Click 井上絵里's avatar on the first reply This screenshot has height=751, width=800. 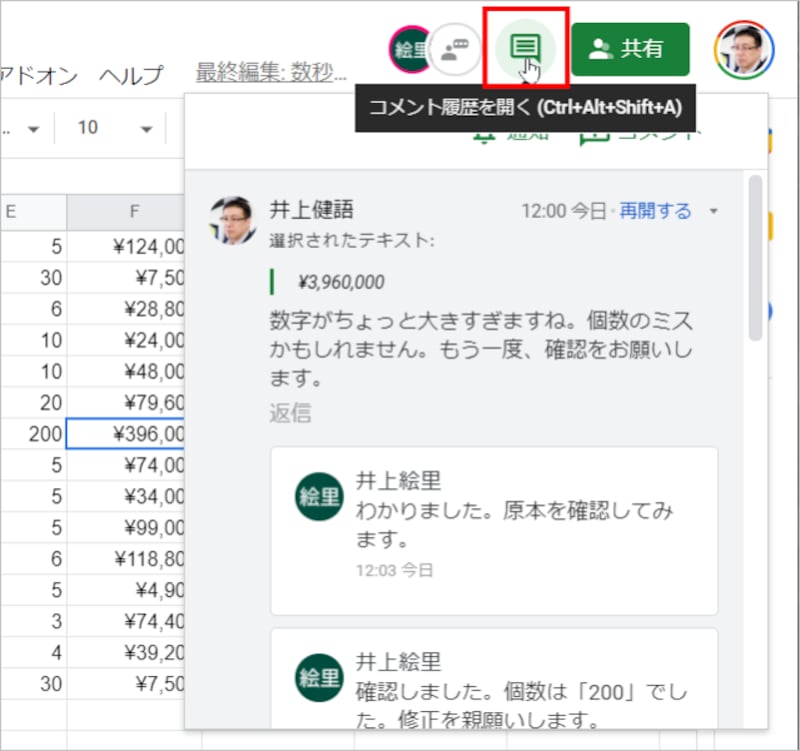tap(318, 495)
